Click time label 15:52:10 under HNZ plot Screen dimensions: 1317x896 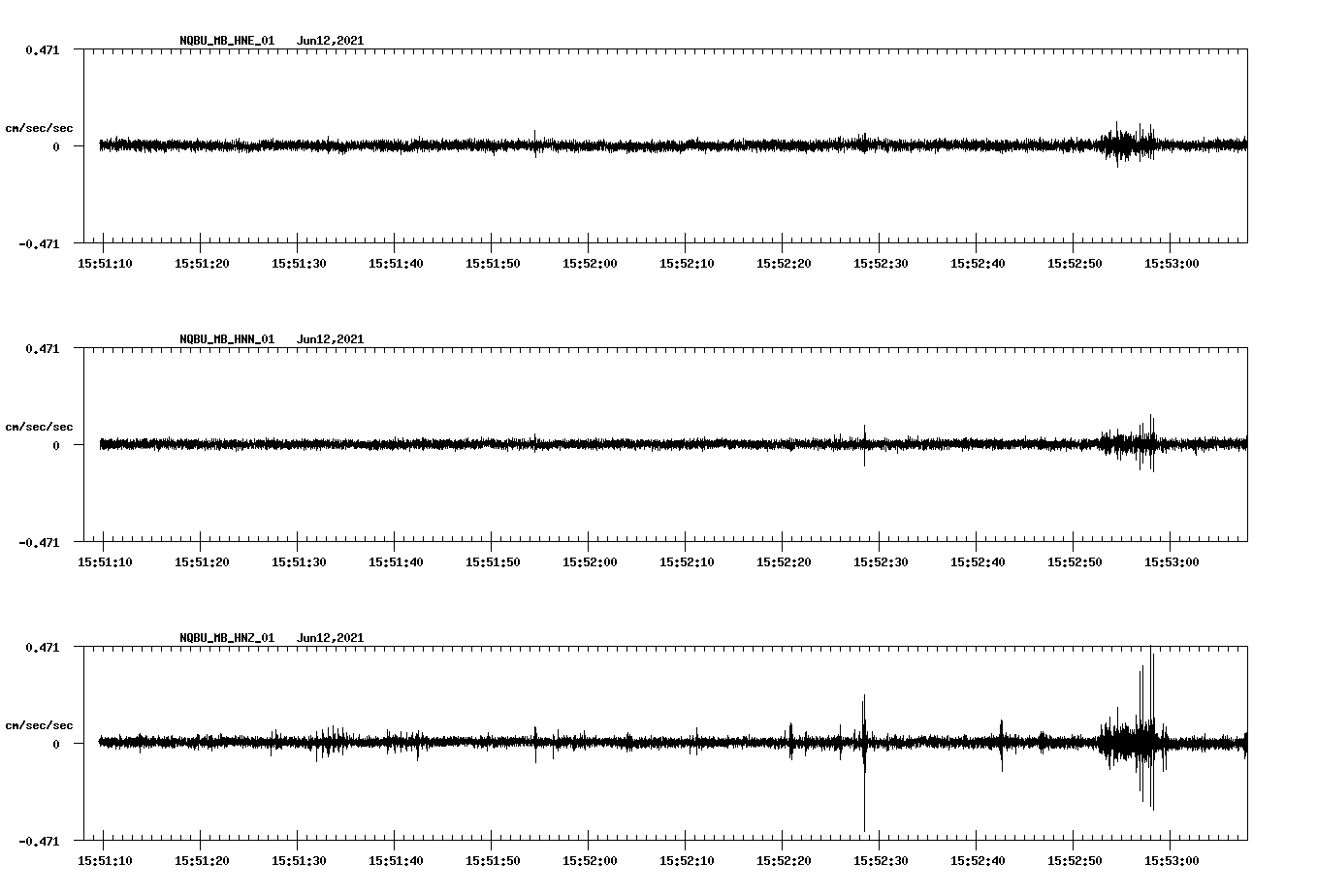pos(687,861)
